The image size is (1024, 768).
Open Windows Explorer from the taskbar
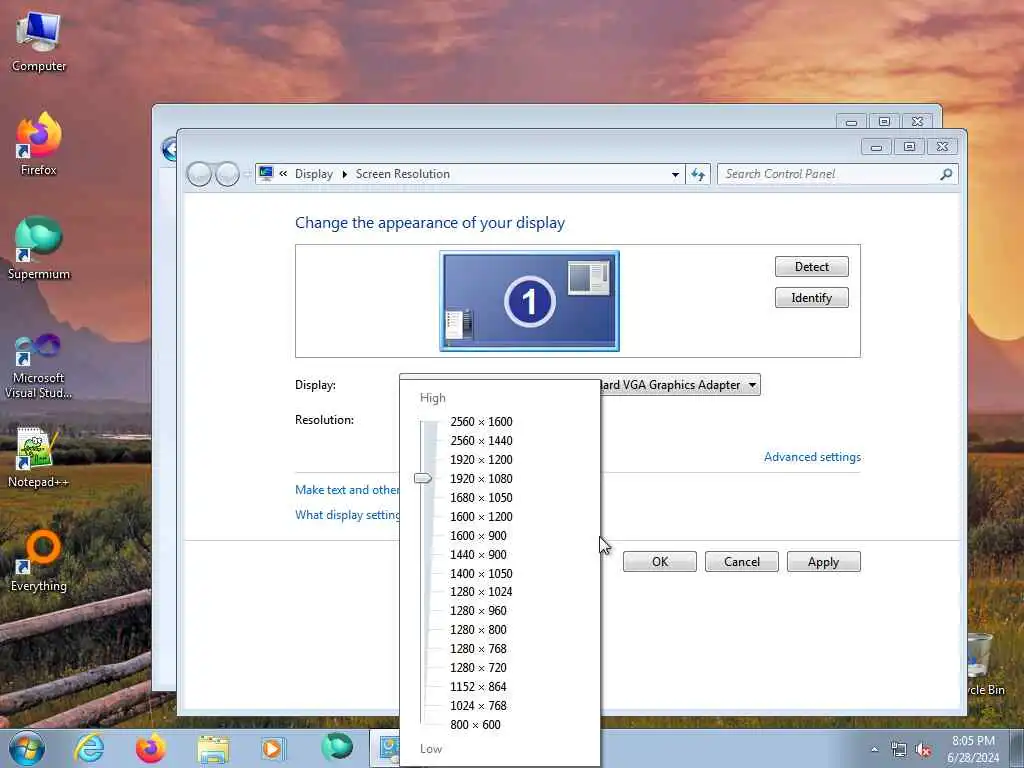pos(213,749)
